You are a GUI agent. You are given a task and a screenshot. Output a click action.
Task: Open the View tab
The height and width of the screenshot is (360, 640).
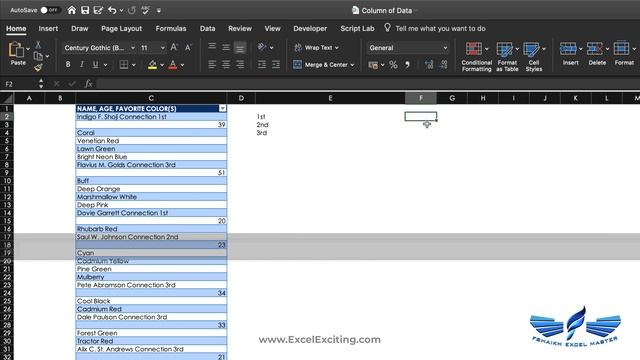point(272,29)
